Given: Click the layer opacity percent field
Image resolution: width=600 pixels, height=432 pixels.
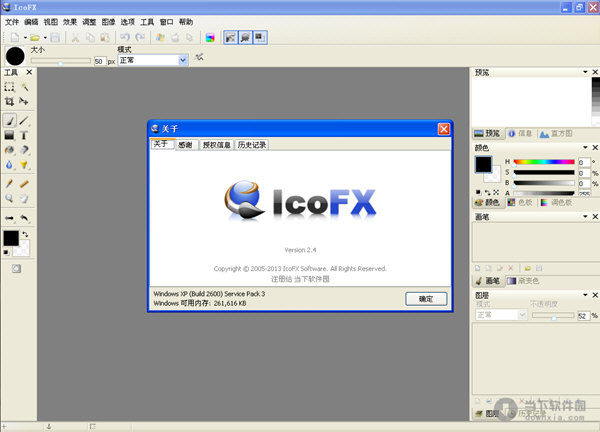Looking at the screenshot, I should (x=583, y=316).
